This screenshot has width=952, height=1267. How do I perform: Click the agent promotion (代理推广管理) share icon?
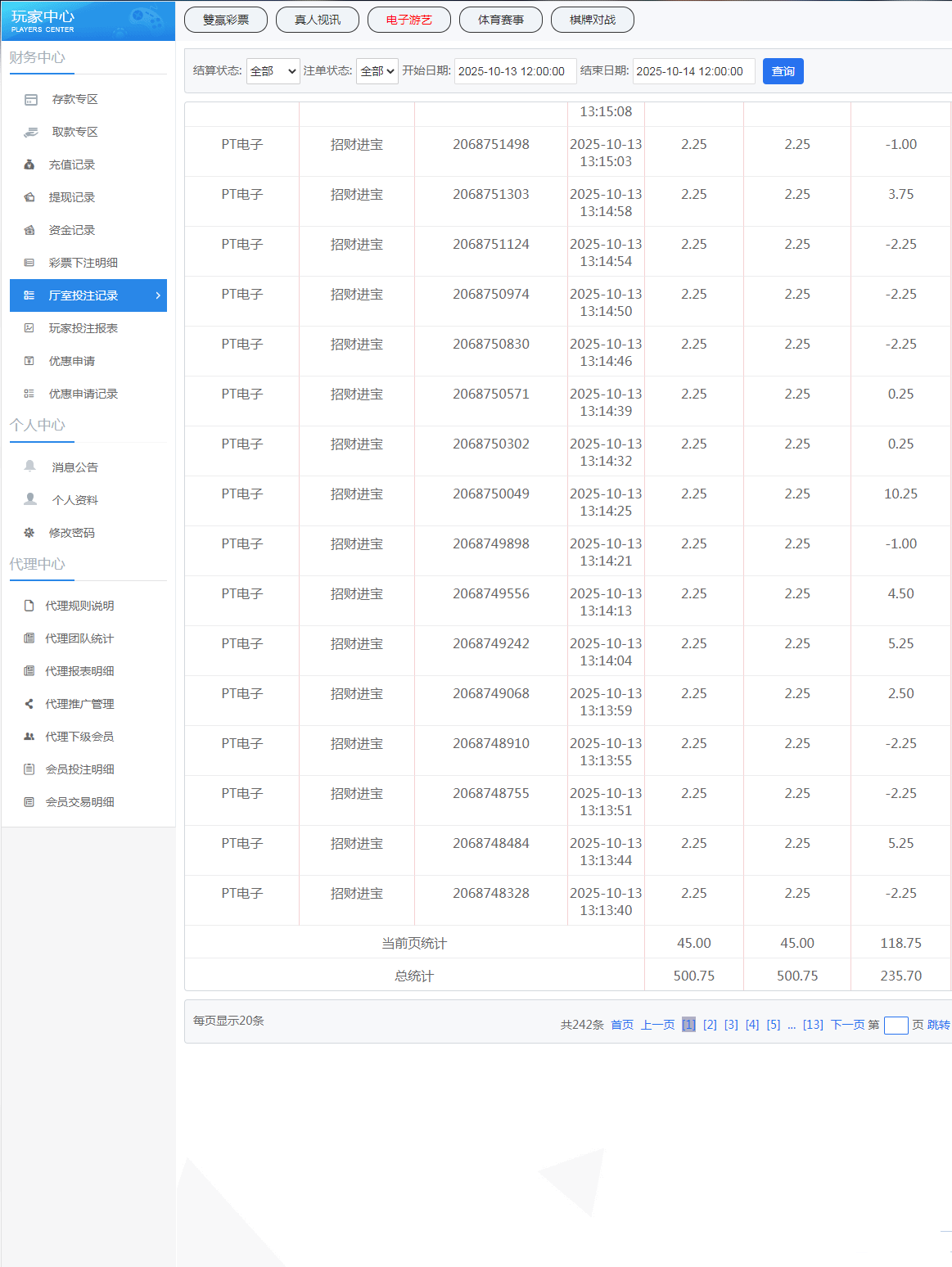29,704
